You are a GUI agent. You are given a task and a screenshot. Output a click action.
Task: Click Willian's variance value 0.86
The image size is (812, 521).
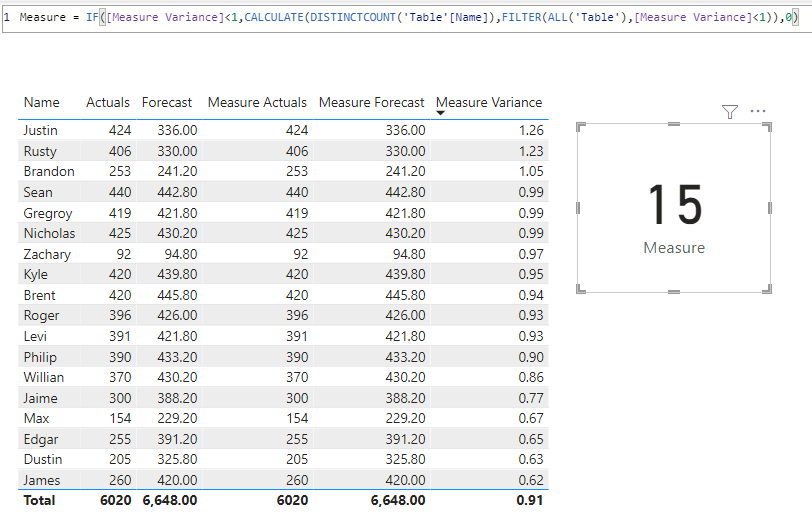coord(531,378)
